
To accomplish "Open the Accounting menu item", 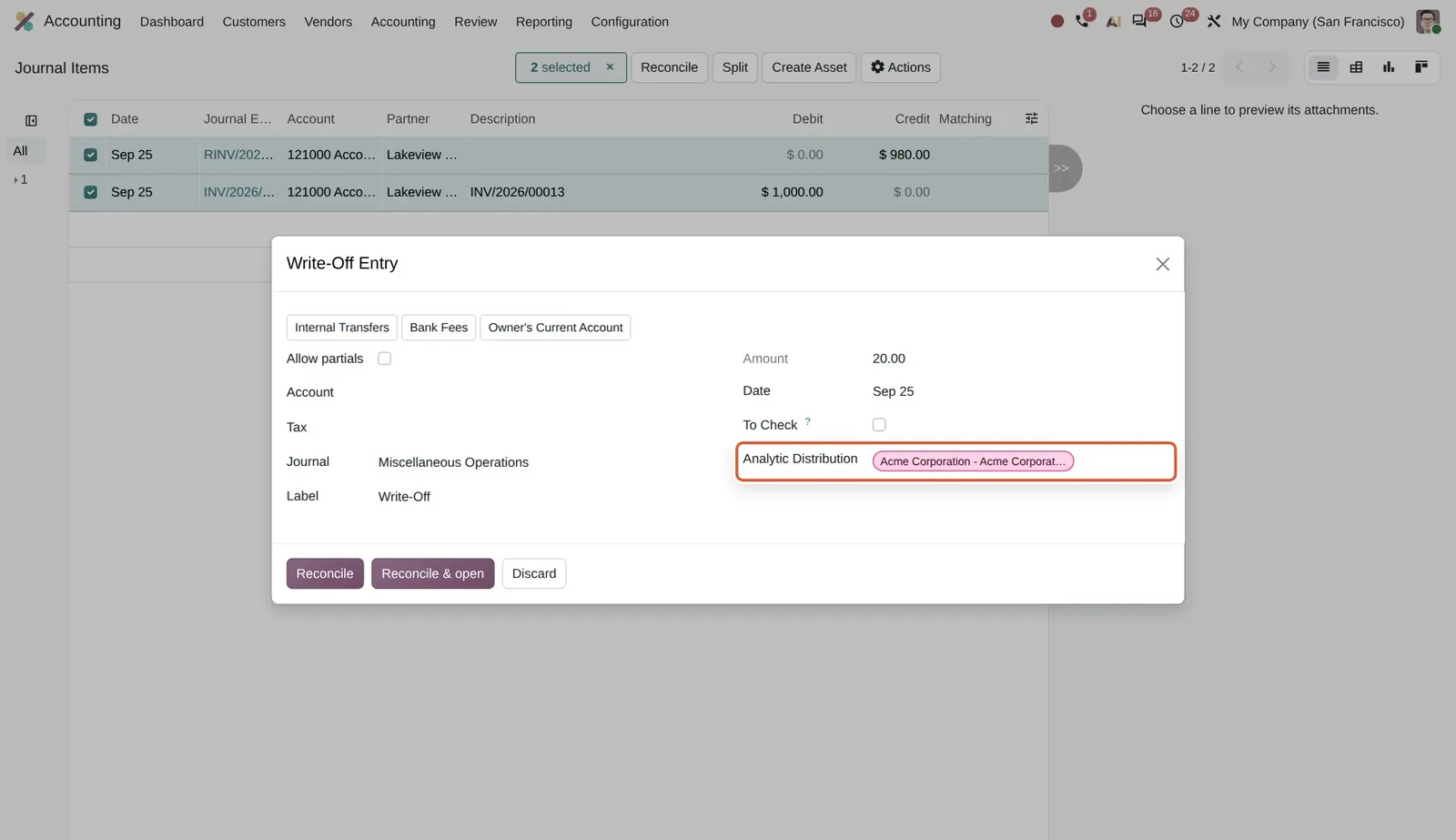I will pos(403,21).
